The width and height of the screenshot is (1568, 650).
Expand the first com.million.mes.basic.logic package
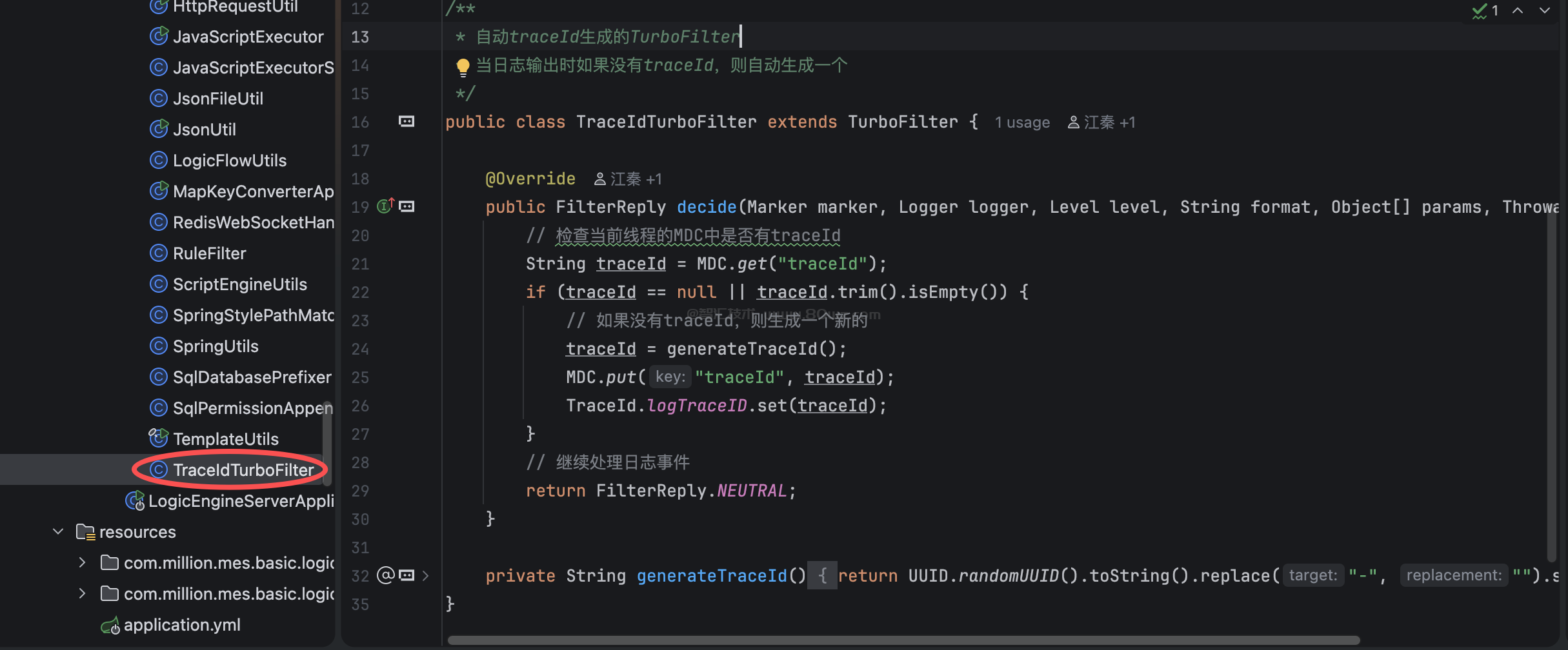pyautogui.click(x=82, y=563)
